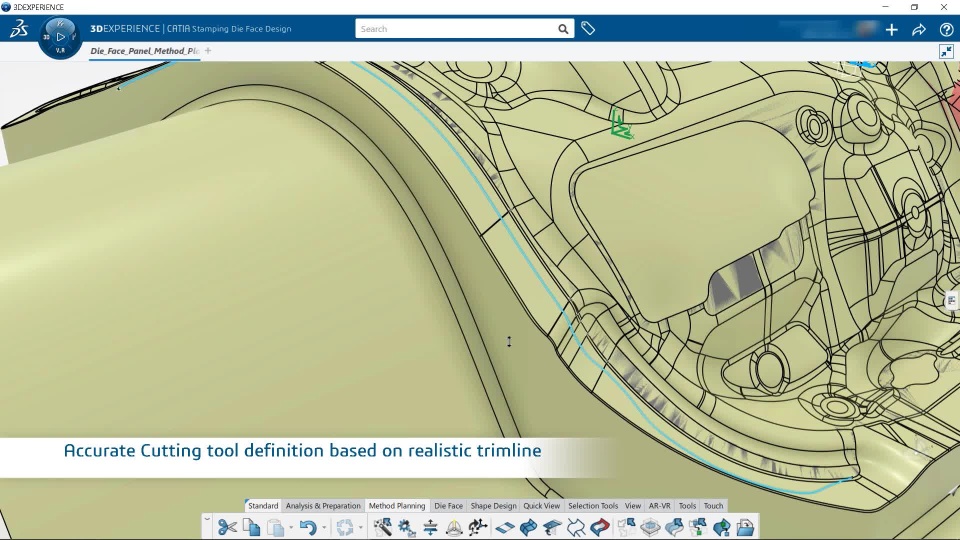The width and height of the screenshot is (960, 540).
Task: Select the flat blue surface tool icon
Action: point(504,527)
